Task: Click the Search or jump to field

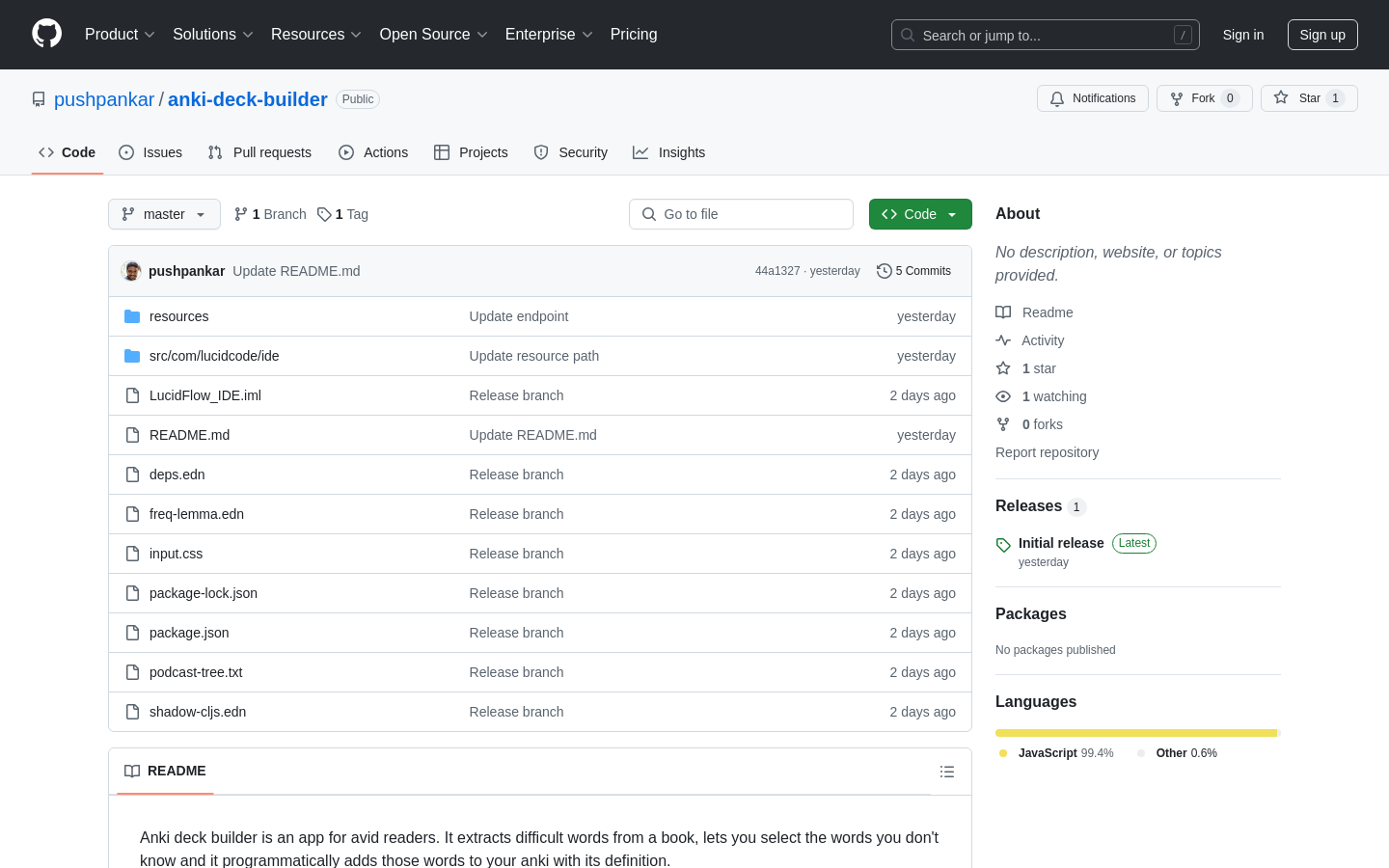Action: pos(1046,35)
